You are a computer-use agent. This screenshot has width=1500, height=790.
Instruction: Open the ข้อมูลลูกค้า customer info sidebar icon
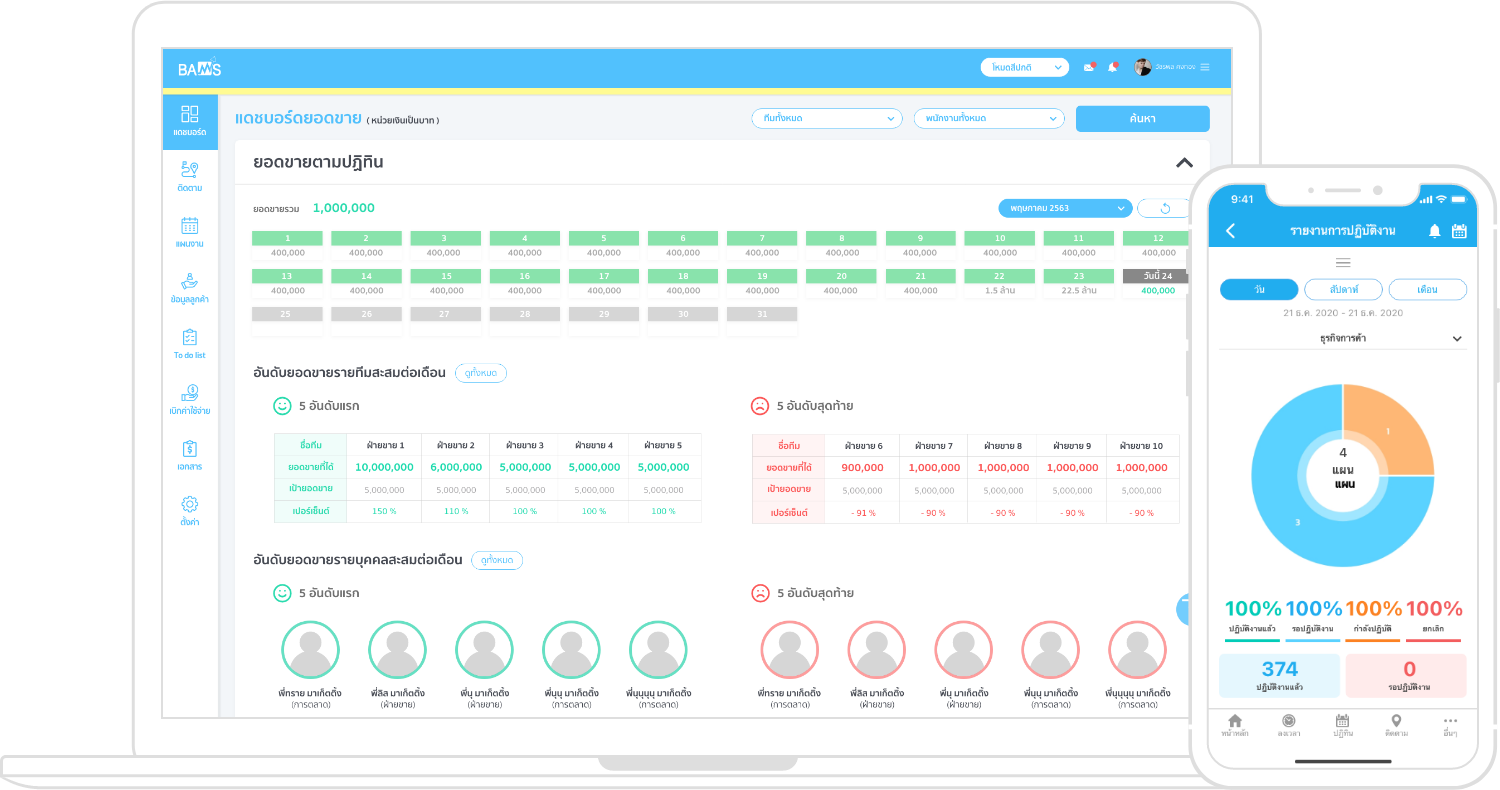[190, 288]
